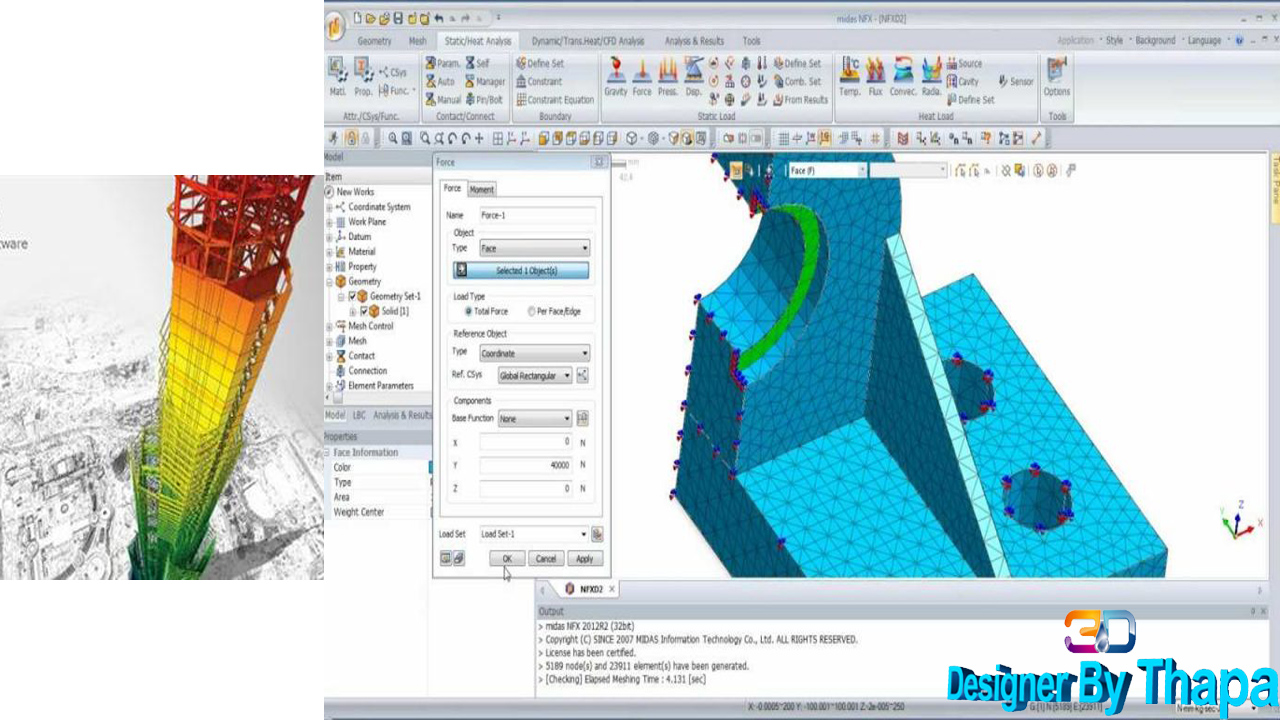Click the OK button in Force dialog
The width and height of the screenshot is (1280, 720).
pos(507,559)
